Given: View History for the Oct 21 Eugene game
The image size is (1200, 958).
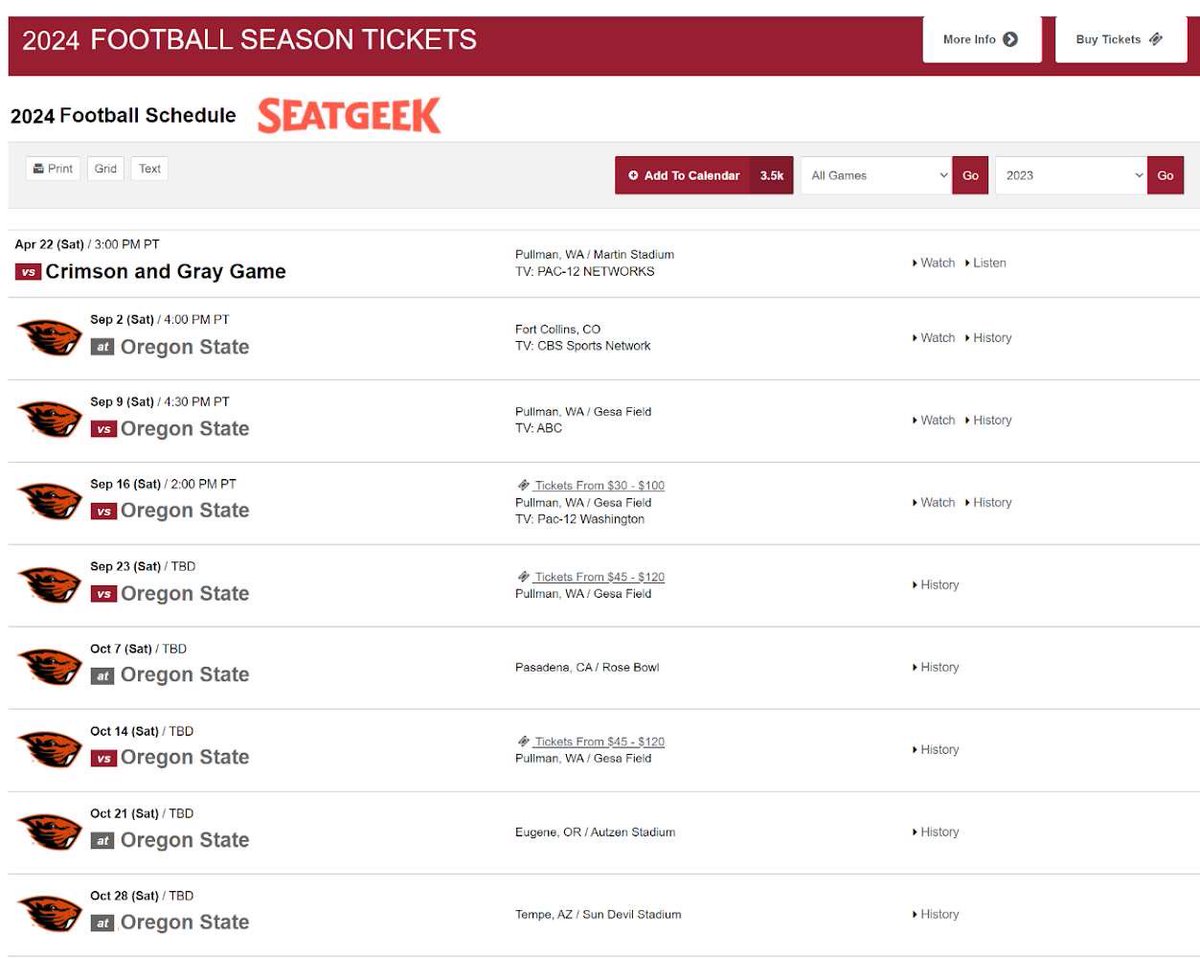Looking at the screenshot, I should pos(938,831).
